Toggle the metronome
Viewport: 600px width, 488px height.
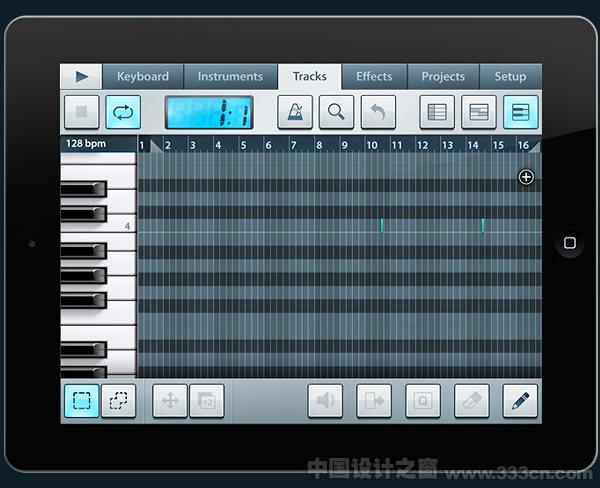pyautogui.click(x=295, y=112)
